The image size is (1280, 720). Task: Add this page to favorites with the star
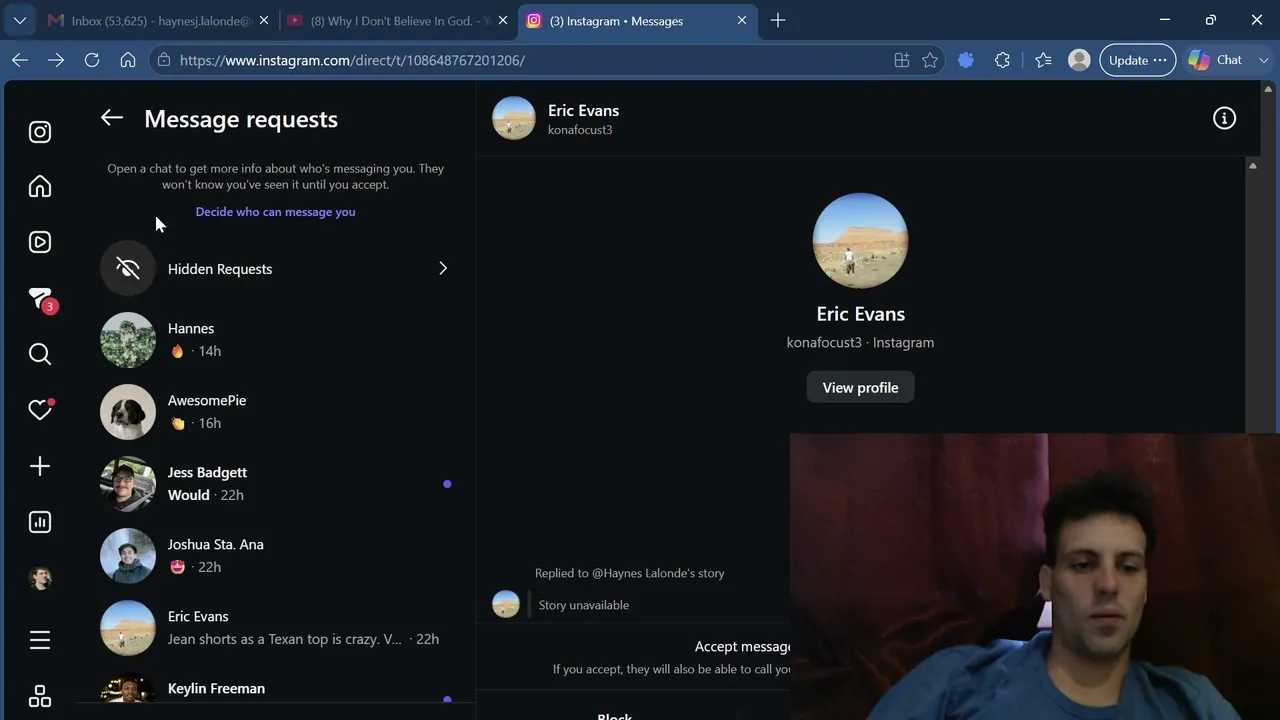(x=930, y=60)
